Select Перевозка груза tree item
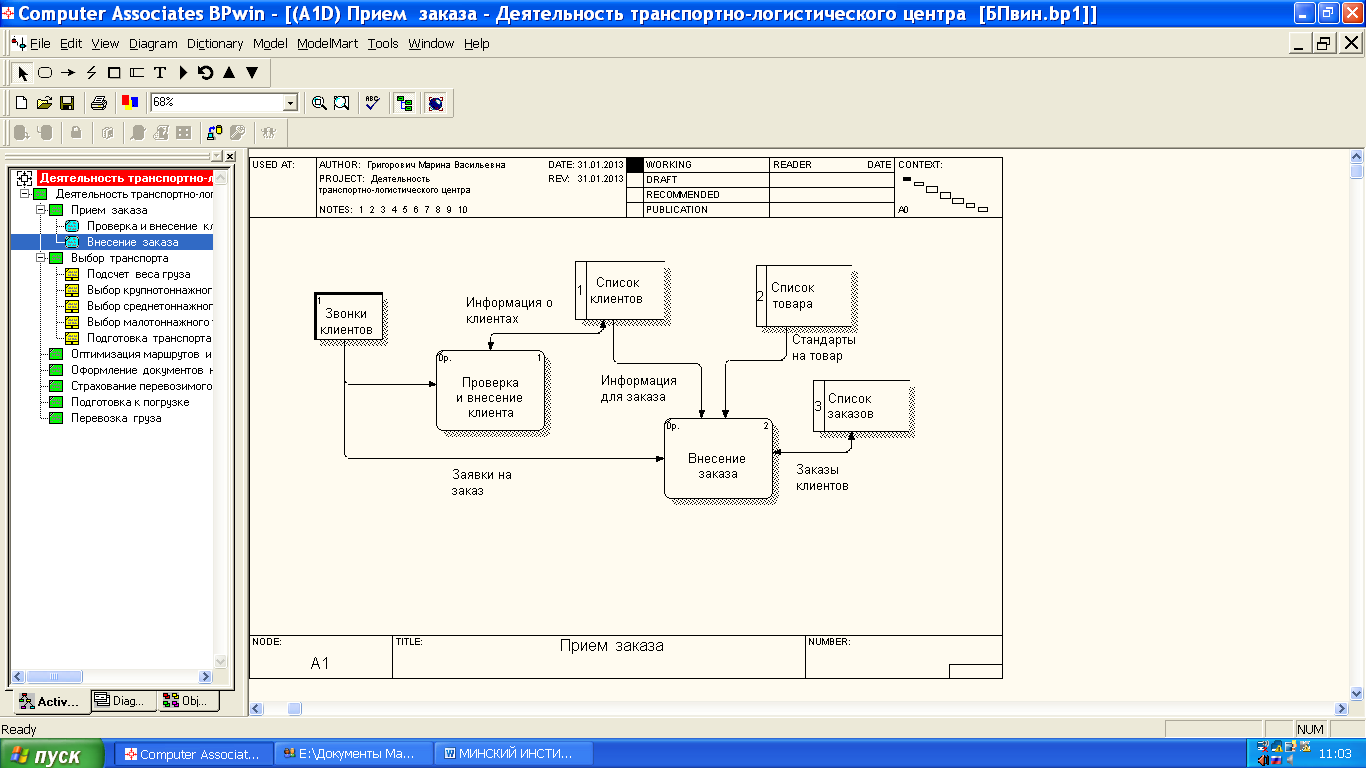This screenshot has width=1366, height=768. tap(116, 418)
